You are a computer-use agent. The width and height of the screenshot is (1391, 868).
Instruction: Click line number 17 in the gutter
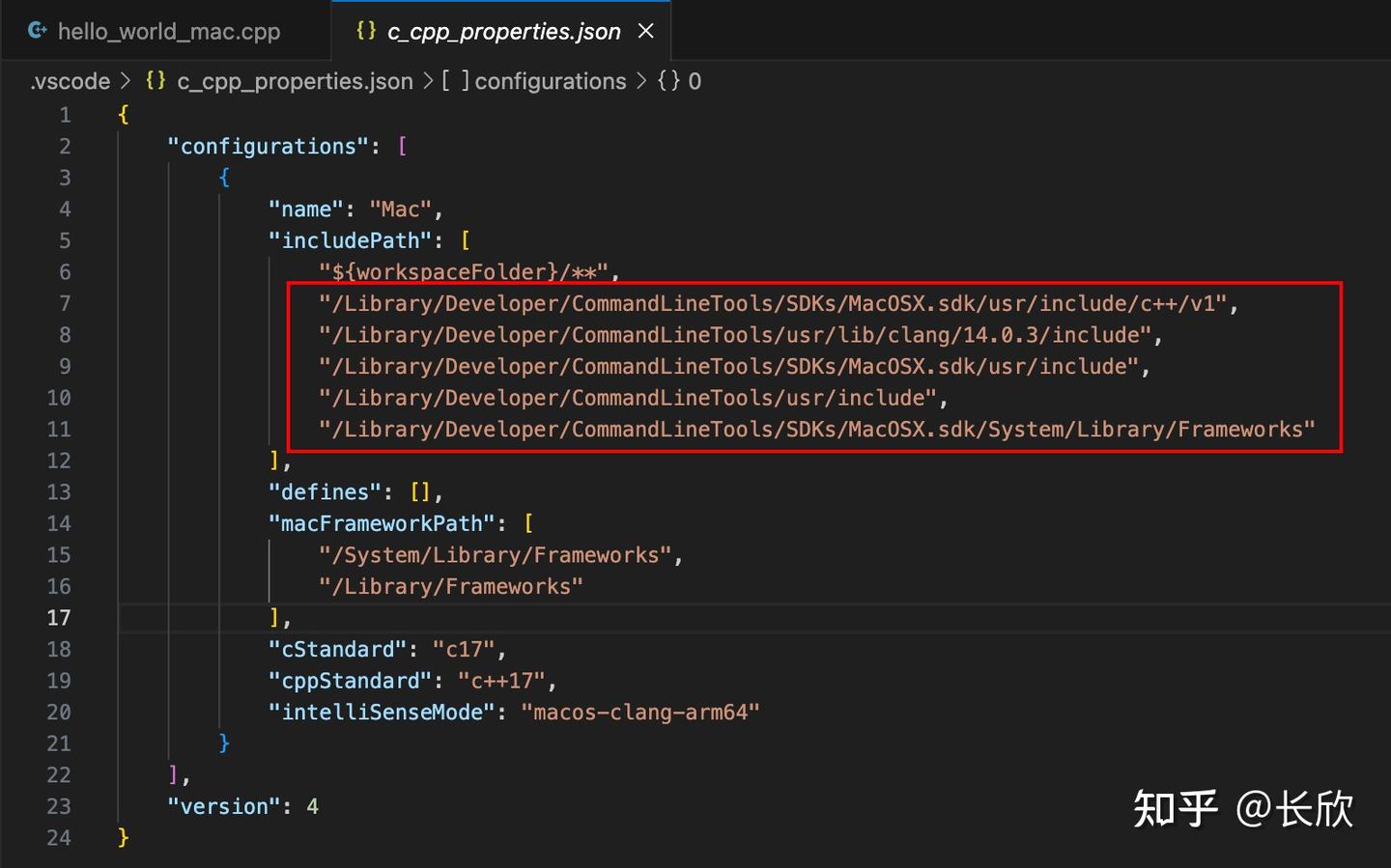[58, 618]
